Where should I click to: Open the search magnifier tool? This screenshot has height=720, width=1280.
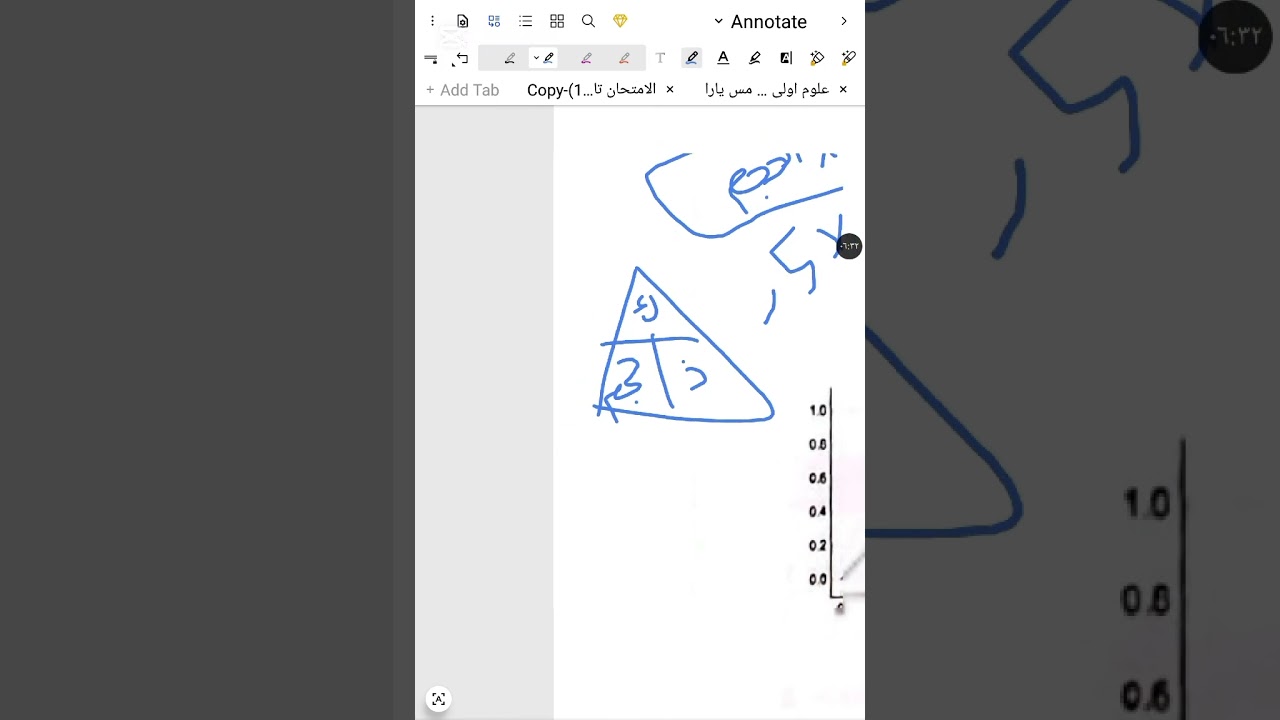coord(588,21)
